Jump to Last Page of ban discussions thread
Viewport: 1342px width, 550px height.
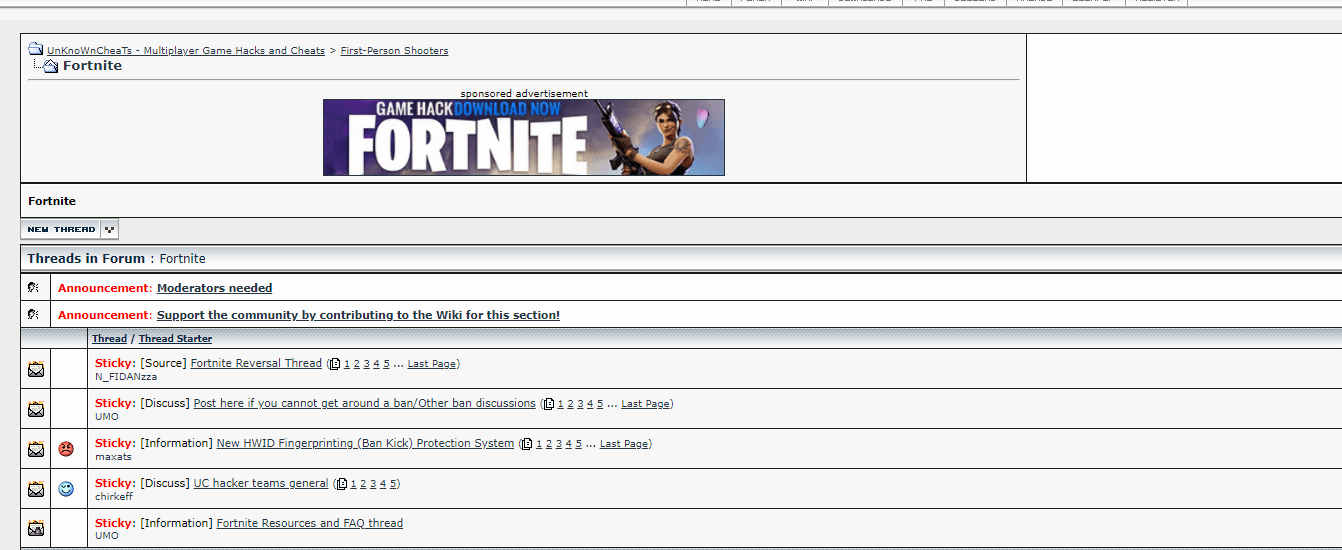coord(645,404)
